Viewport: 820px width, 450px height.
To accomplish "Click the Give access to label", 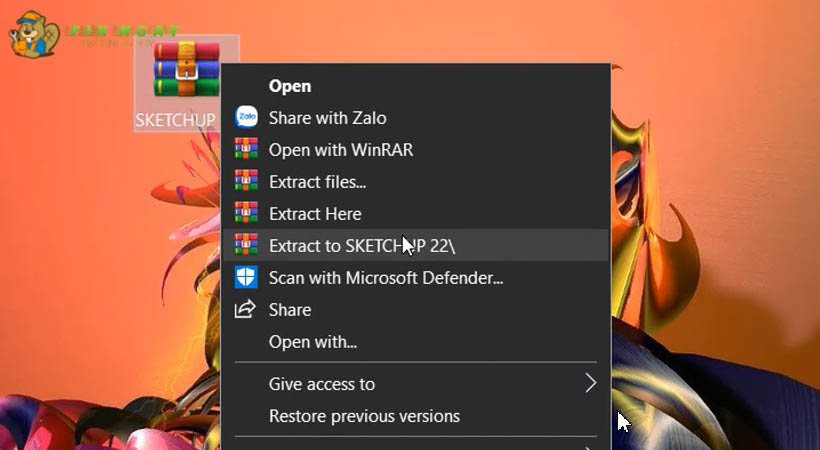I will point(322,384).
